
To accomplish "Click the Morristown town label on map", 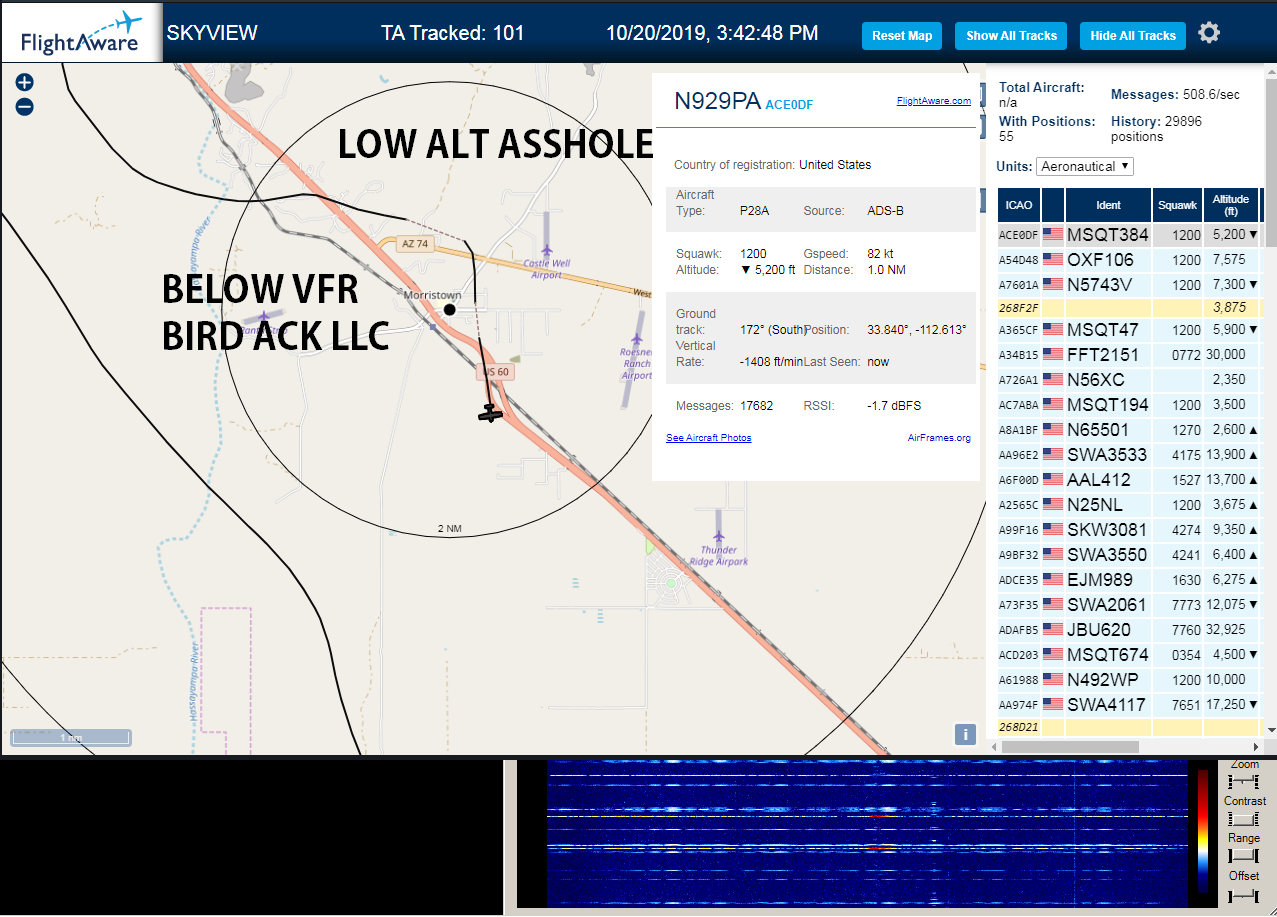I will coord(432,296).
